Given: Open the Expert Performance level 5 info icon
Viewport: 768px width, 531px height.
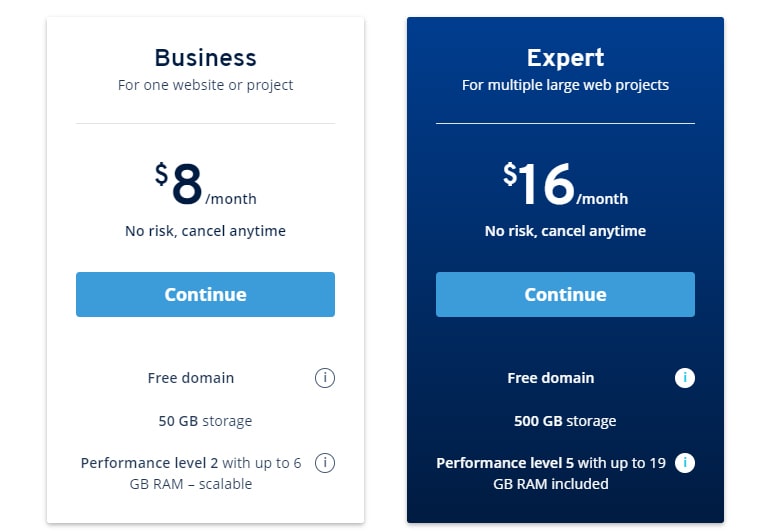Looking at the screenshot, I should [x=685, y=463].
